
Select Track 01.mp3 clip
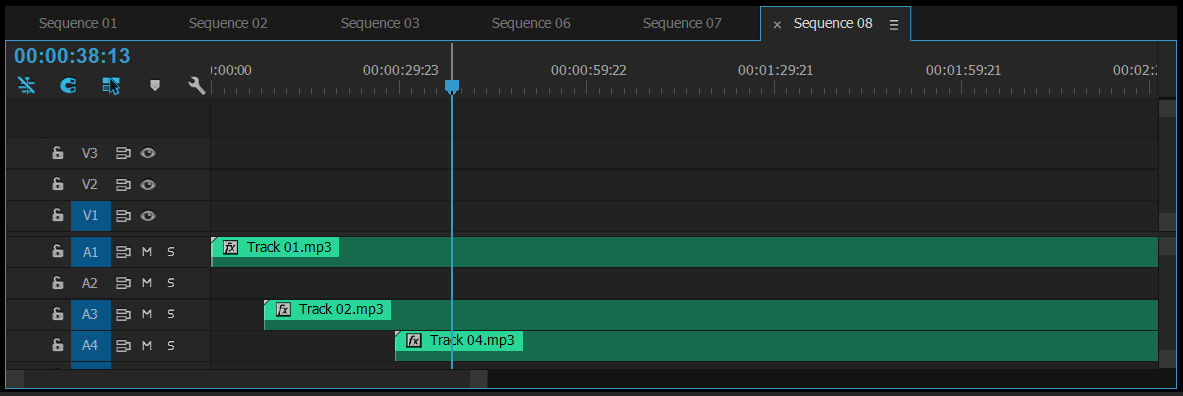[x=684, y=252]
